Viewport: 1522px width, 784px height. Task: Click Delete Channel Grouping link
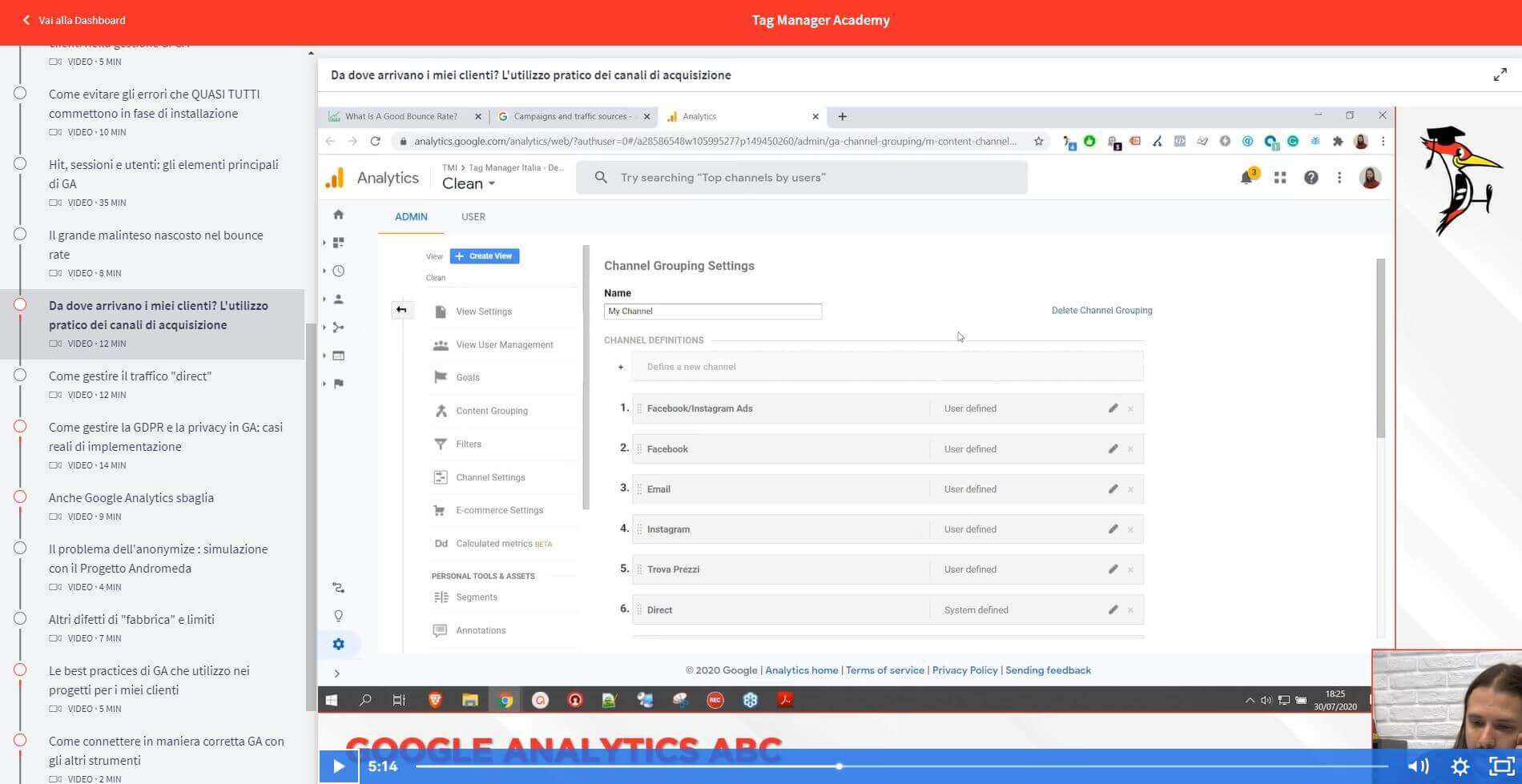[1101, 311]
